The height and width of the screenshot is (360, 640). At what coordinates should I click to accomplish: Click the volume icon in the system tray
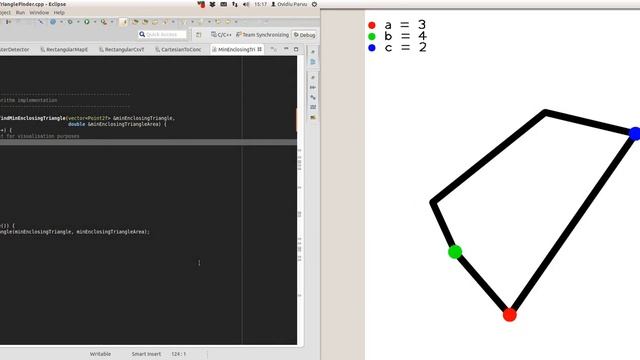pos(246,4)
